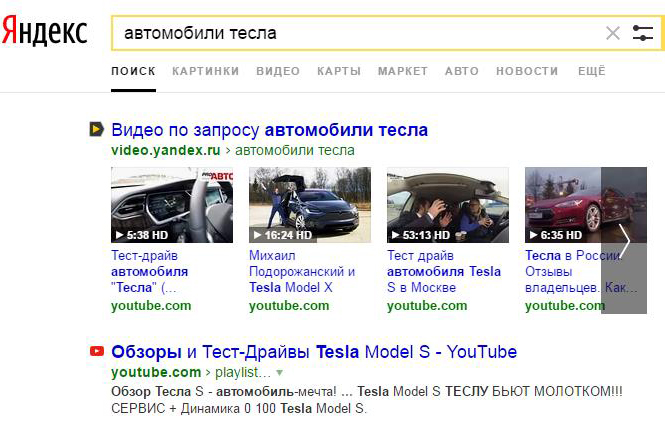Click the red YouTube favicon

(x=97, y=351)
